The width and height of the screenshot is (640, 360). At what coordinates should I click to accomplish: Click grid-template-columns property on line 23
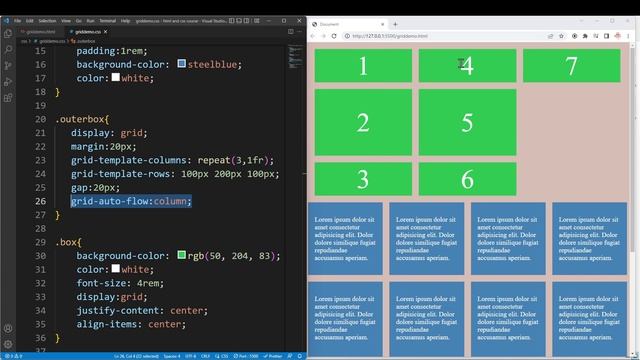128,160
